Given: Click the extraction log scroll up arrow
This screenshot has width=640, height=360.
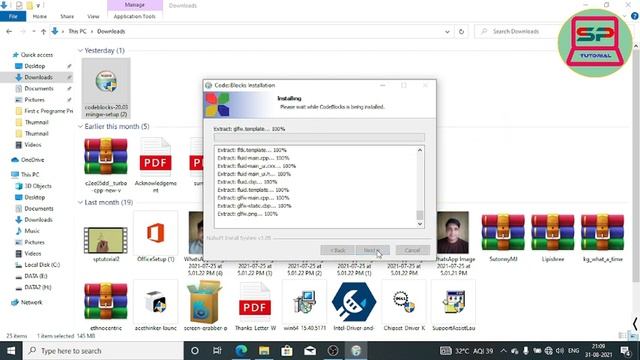Looking at the screenshot, I should pyautogui.click(x=420, y=150).
